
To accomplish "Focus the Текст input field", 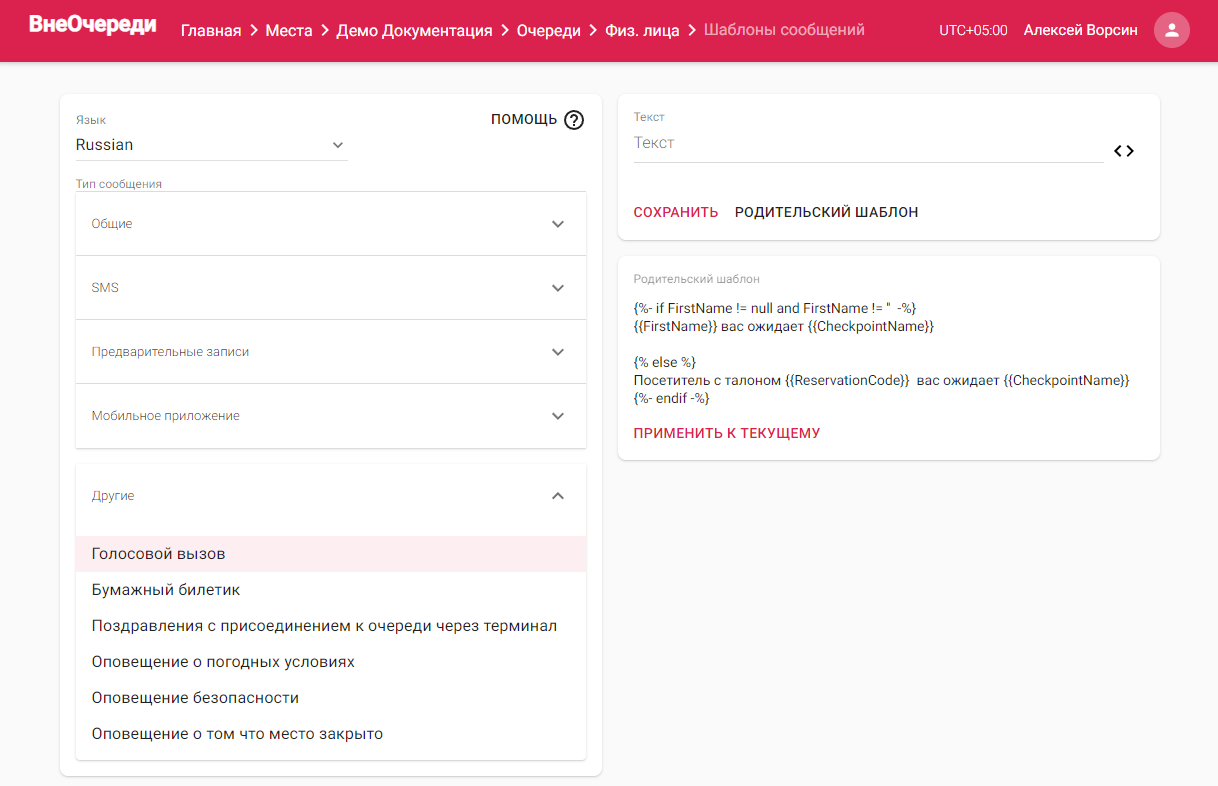I will 868,144.
